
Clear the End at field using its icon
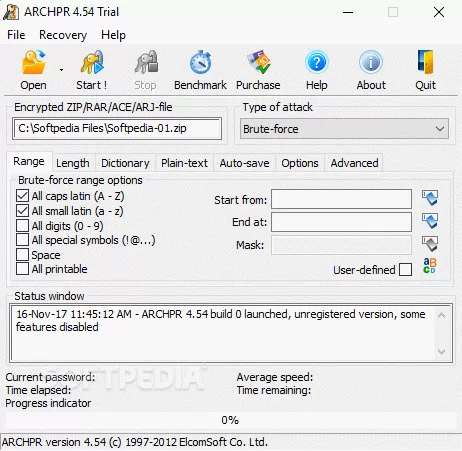point(430,221)
